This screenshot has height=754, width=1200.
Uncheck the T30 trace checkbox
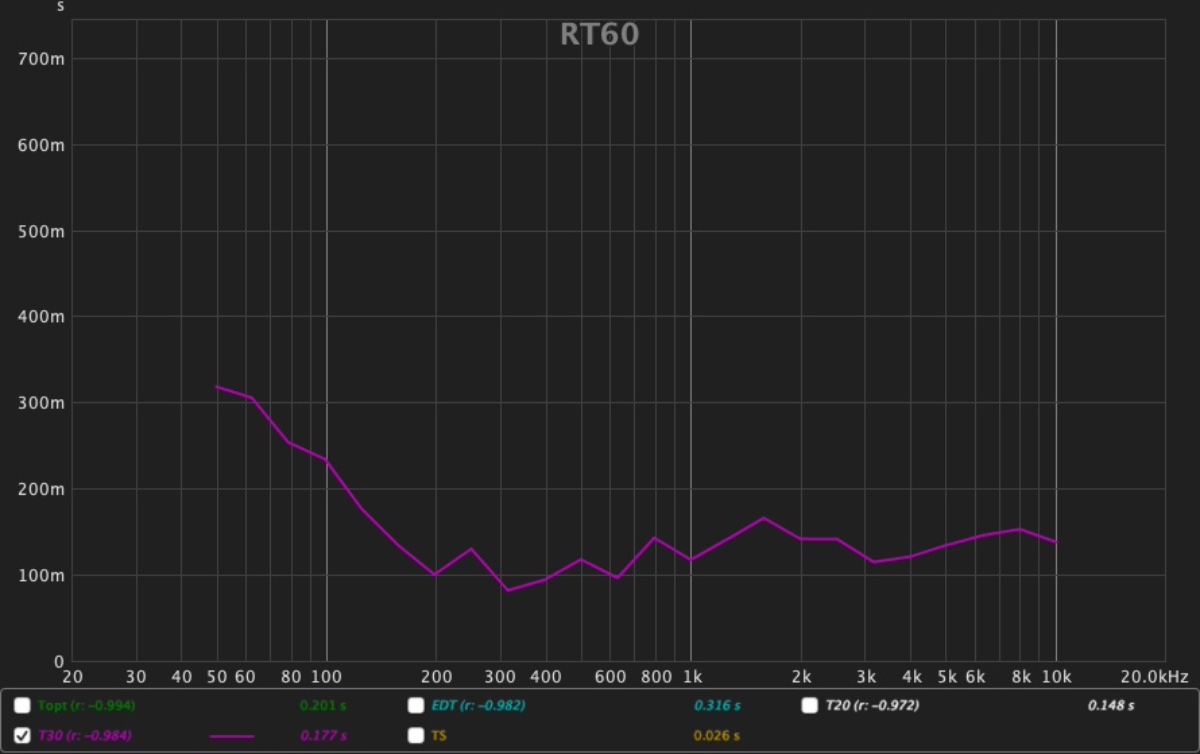(22, 736)
